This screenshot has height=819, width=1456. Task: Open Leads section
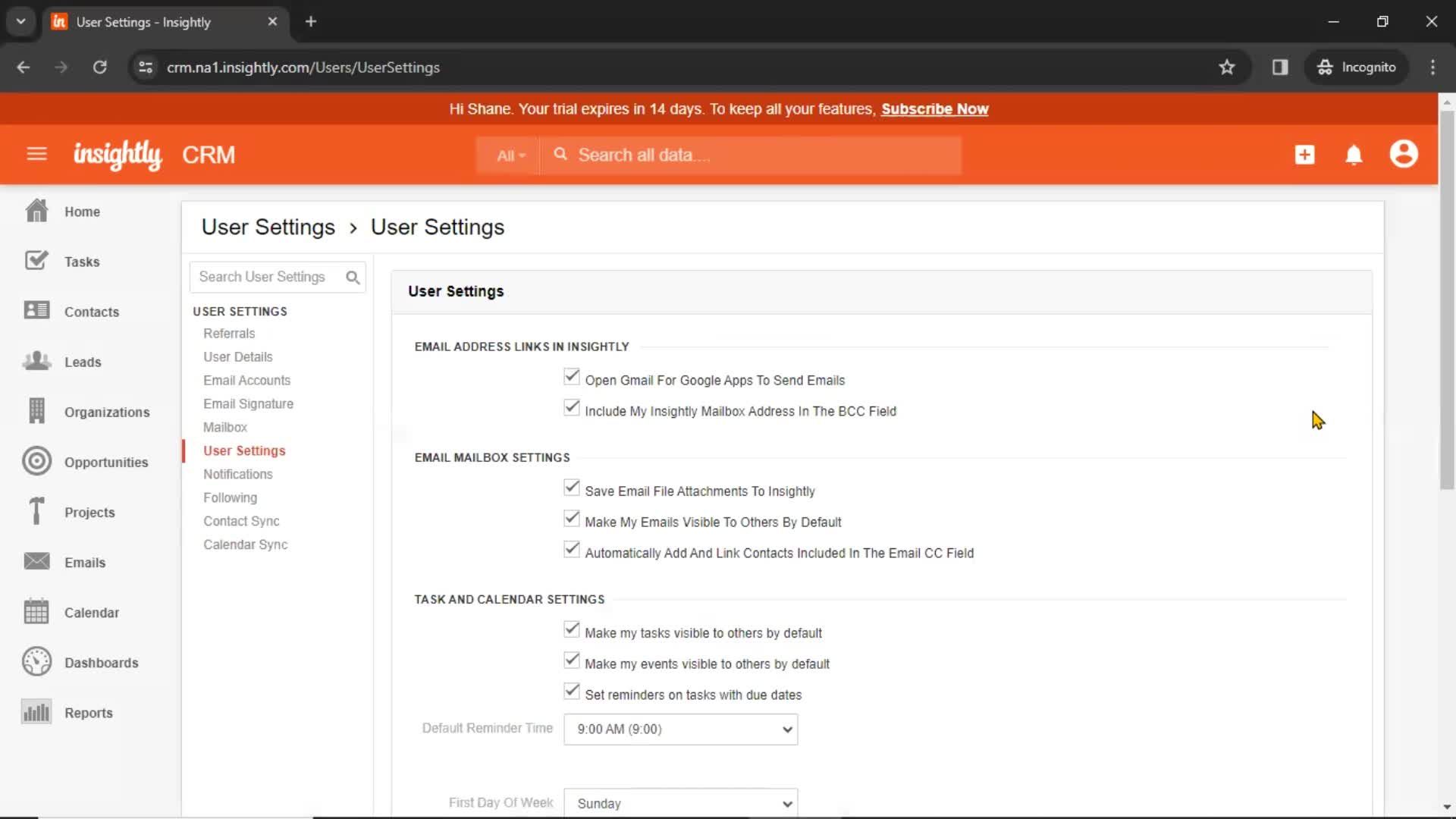click(x=83, y=362)
